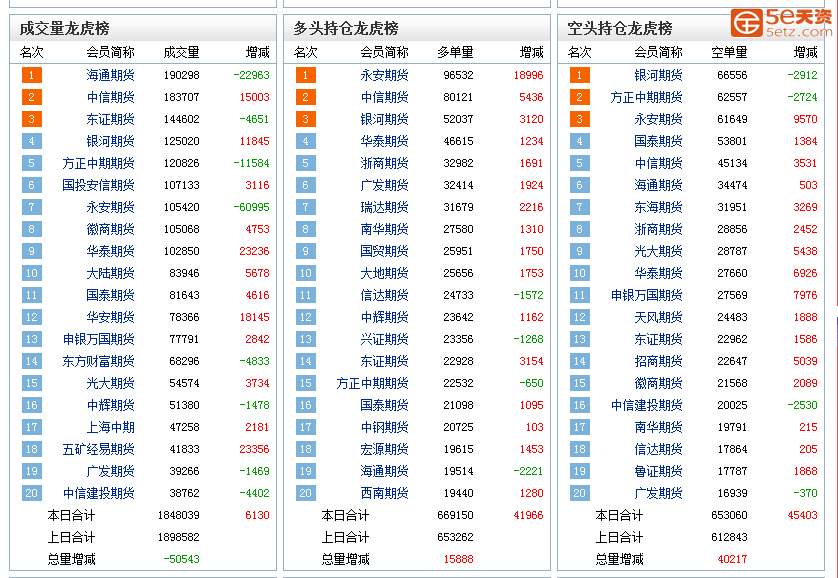Open 信达期货 in 多头持仓龙虎榜 table
The image size is (838, 578).
click(x=384, y=295)
